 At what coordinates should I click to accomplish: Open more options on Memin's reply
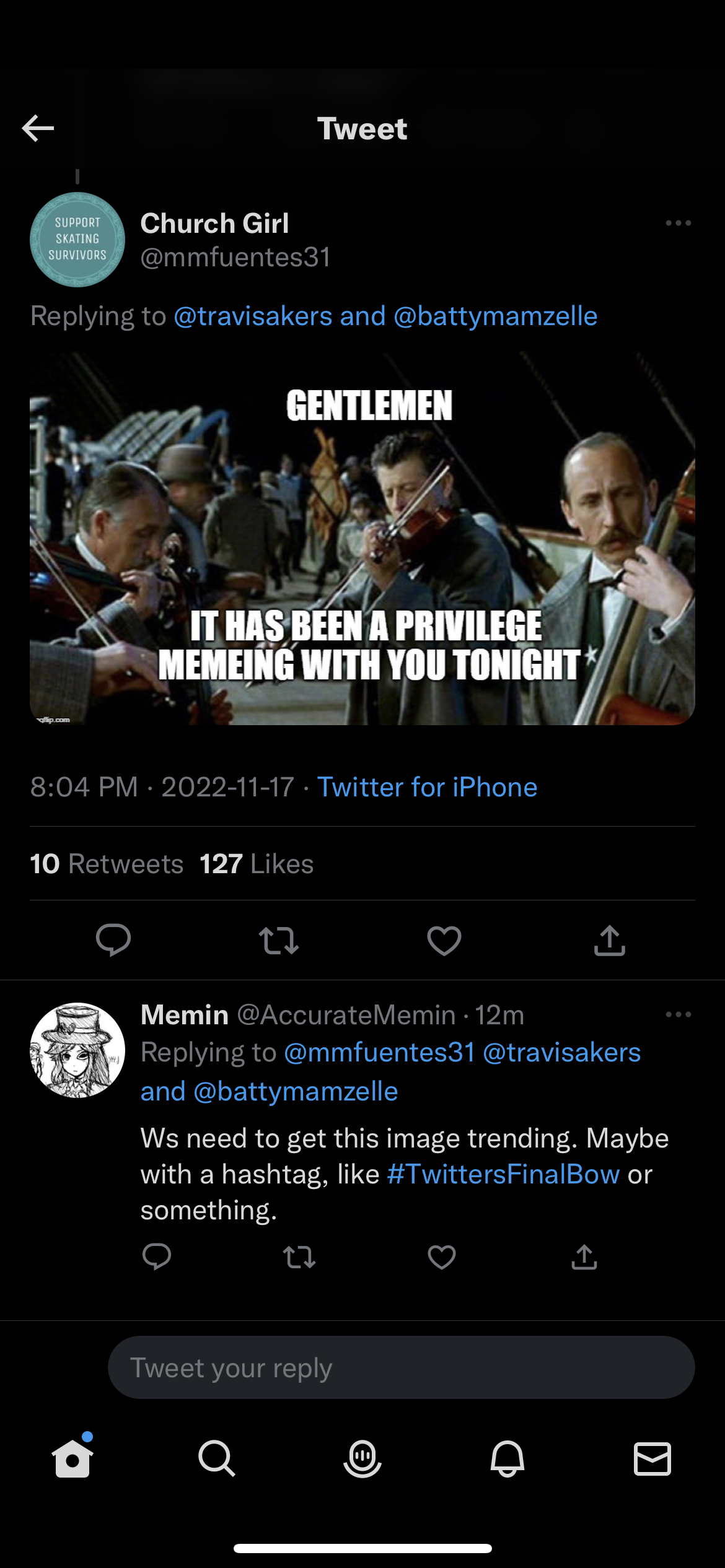[x=678, y=1014]
